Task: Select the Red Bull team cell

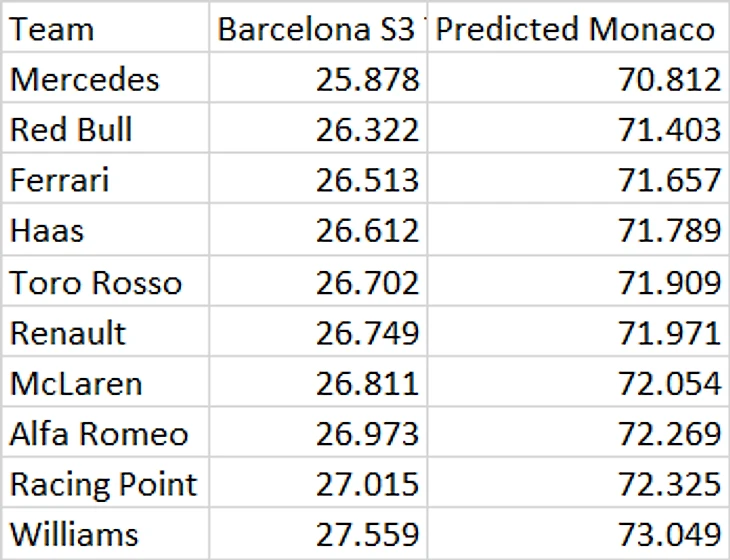Action: click(x=105, y=130)
